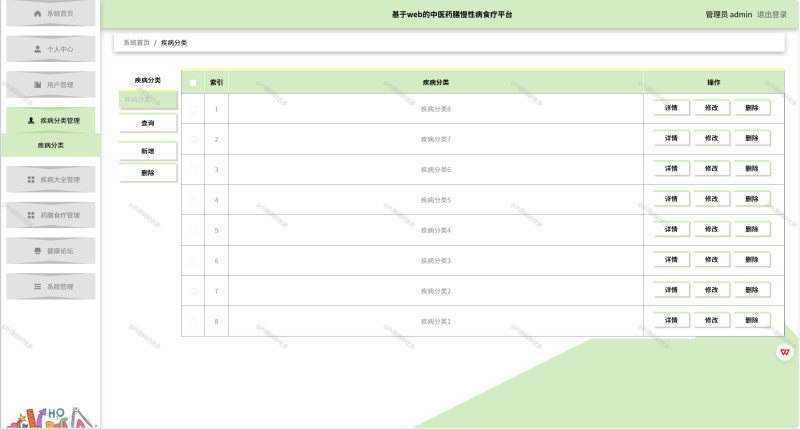Check the checkbox for row 疾病分类3
The width and height of the screenshot is (800, 429).
193,261
